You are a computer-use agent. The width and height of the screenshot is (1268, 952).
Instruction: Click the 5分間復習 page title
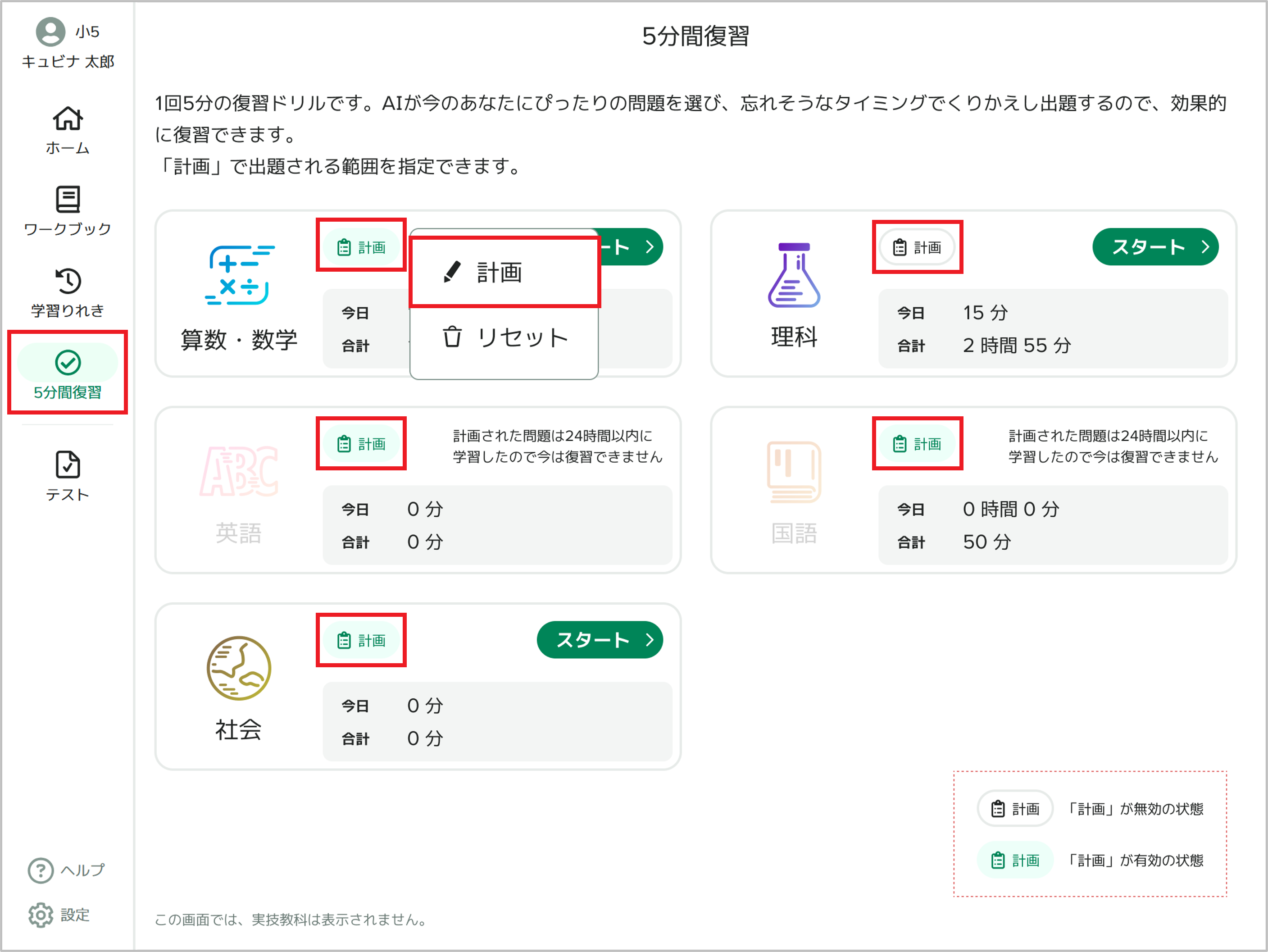(x=695, y=36)
